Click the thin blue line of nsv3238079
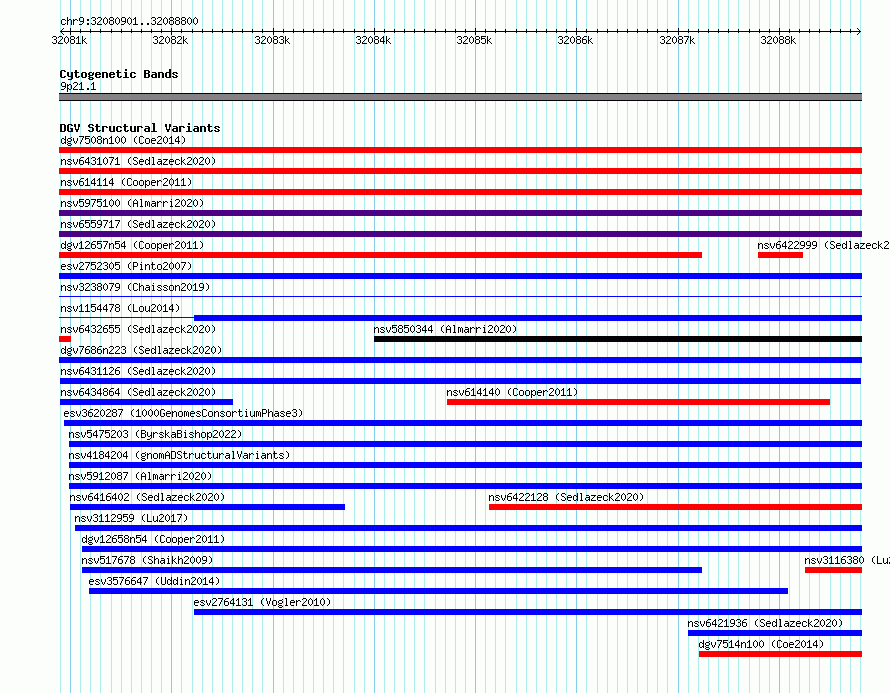 [x=460, y=296]
